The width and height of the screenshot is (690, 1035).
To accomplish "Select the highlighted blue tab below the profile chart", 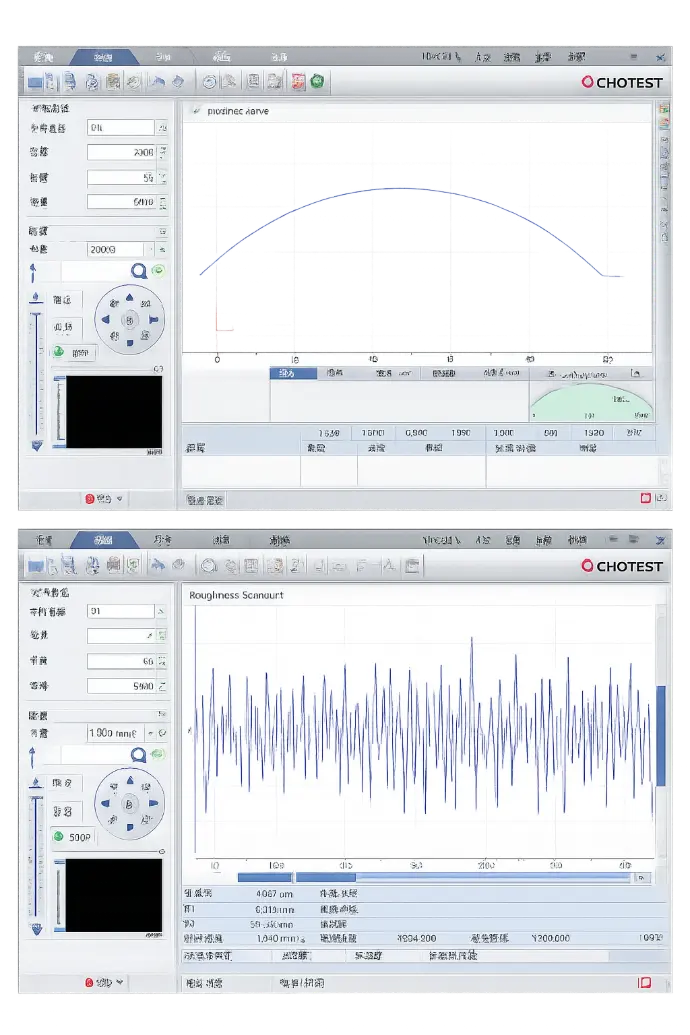I will pos(293,373).
